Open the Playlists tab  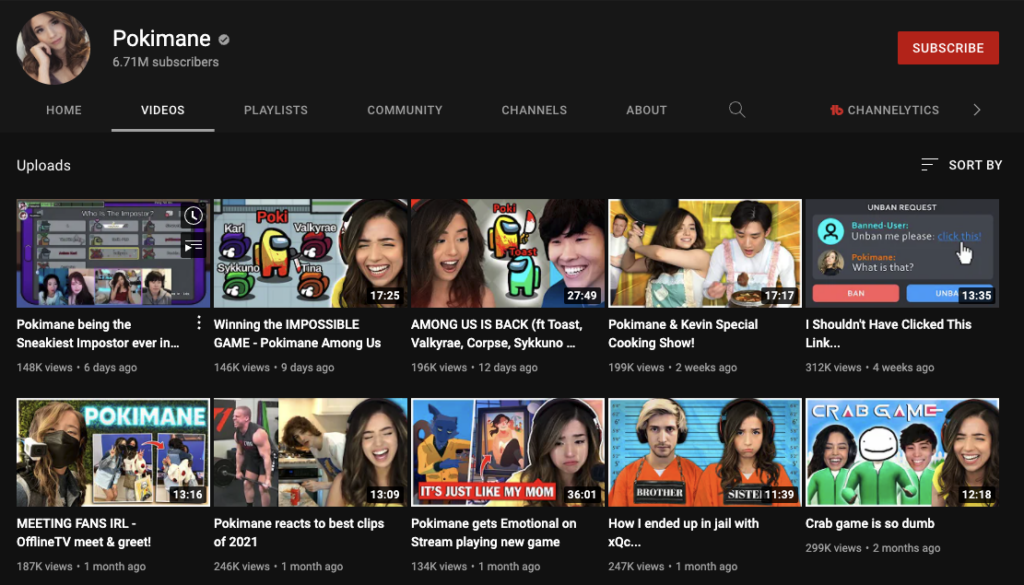click(276, 110)
